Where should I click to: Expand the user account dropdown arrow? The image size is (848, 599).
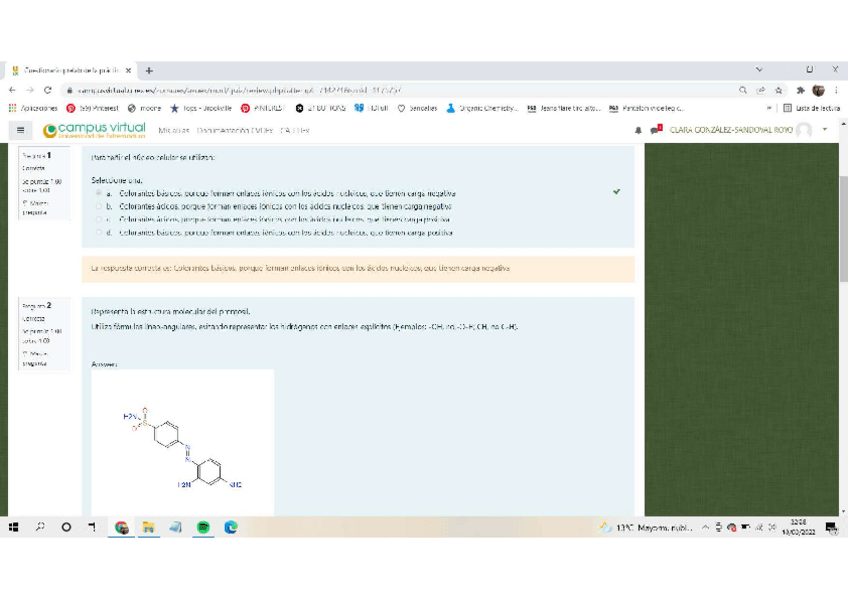[x=825, y=130]
